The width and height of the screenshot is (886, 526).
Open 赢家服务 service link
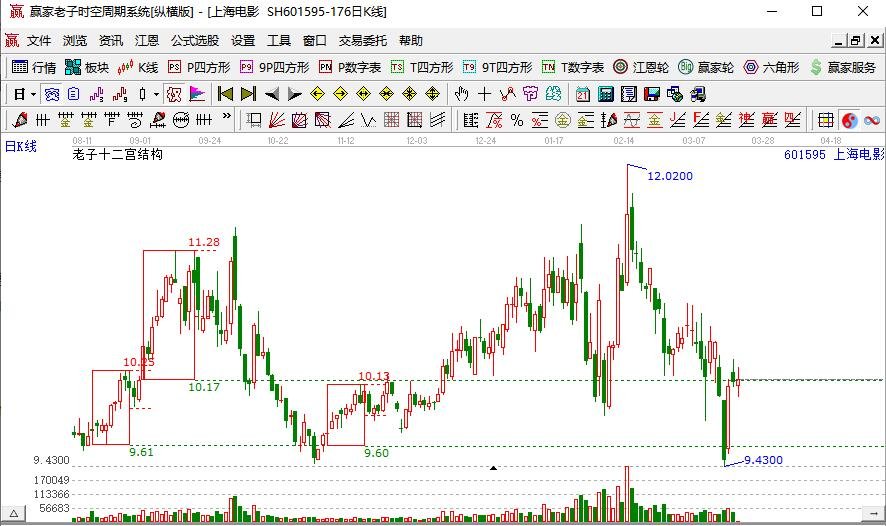(842, 67)
